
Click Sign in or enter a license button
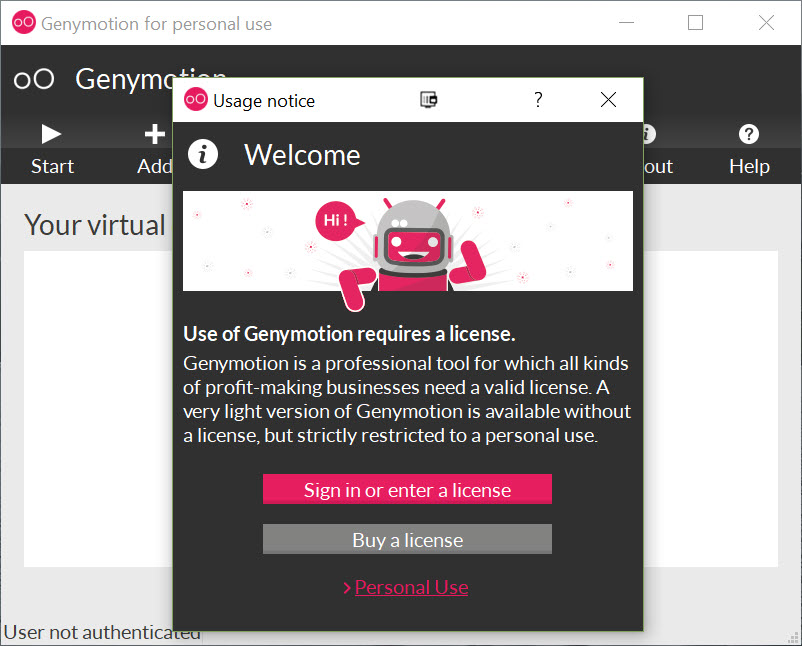pyautogui.click(x=407, y=489)
